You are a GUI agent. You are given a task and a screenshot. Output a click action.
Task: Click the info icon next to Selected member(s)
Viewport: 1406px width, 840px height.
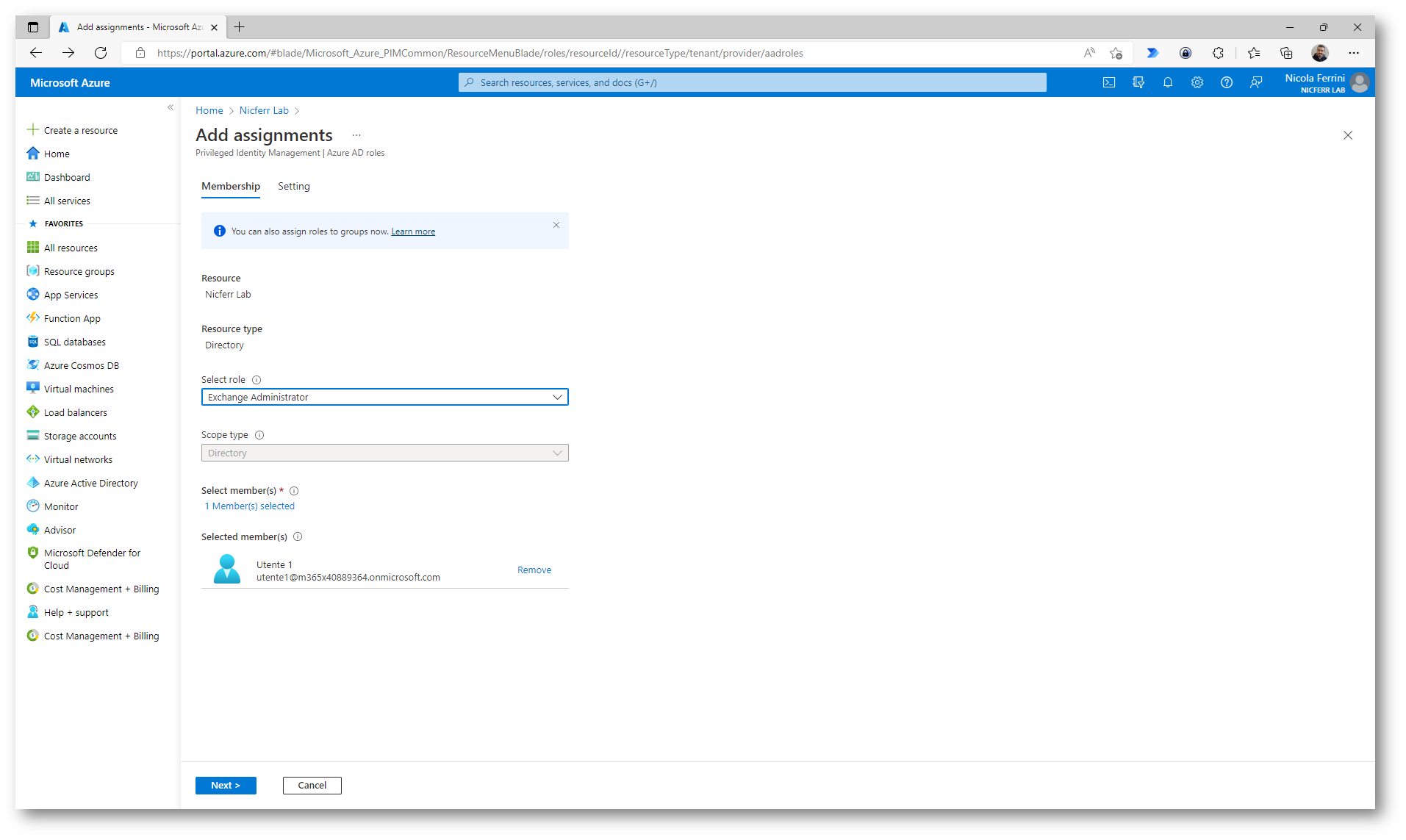[298, 537]
